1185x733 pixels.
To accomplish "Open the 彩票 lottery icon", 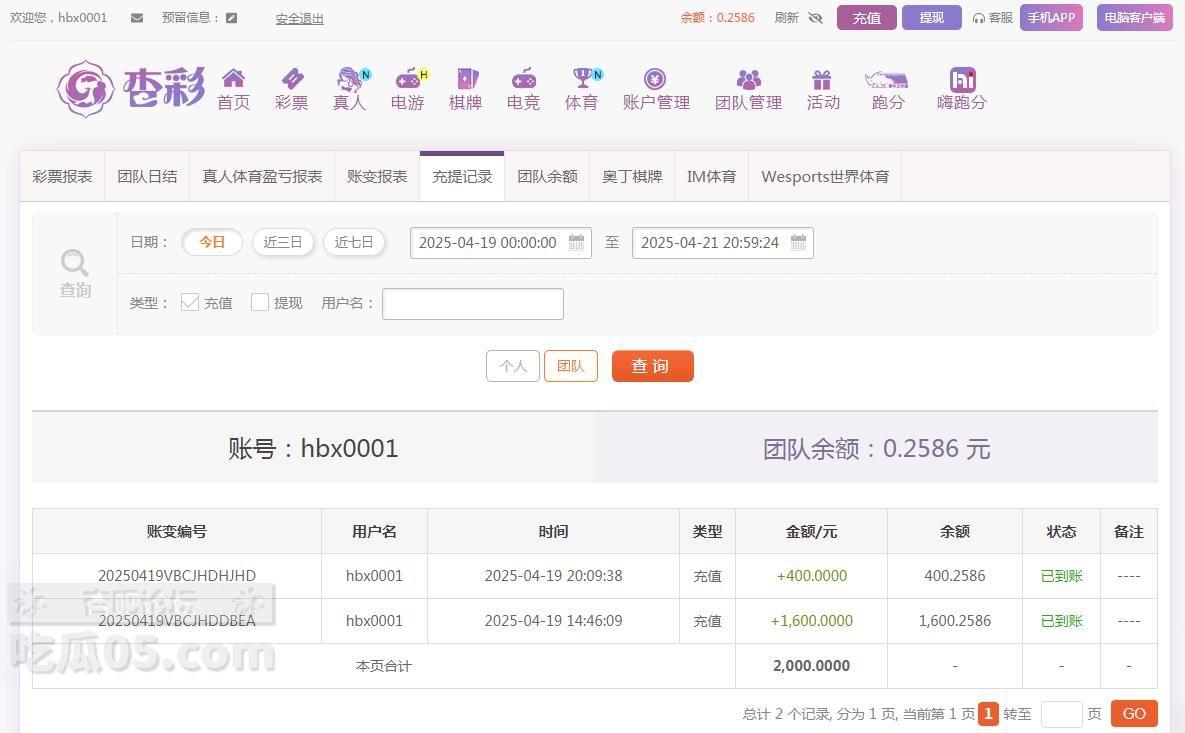I will point(291,79).
